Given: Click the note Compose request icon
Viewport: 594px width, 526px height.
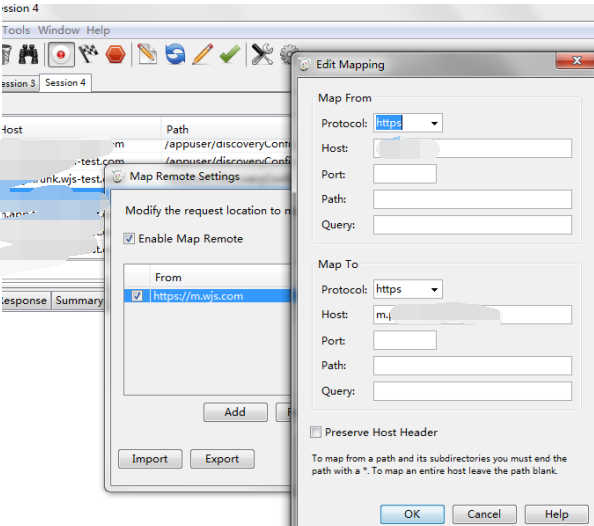Looking at the screenshot, I should point(147,54).
